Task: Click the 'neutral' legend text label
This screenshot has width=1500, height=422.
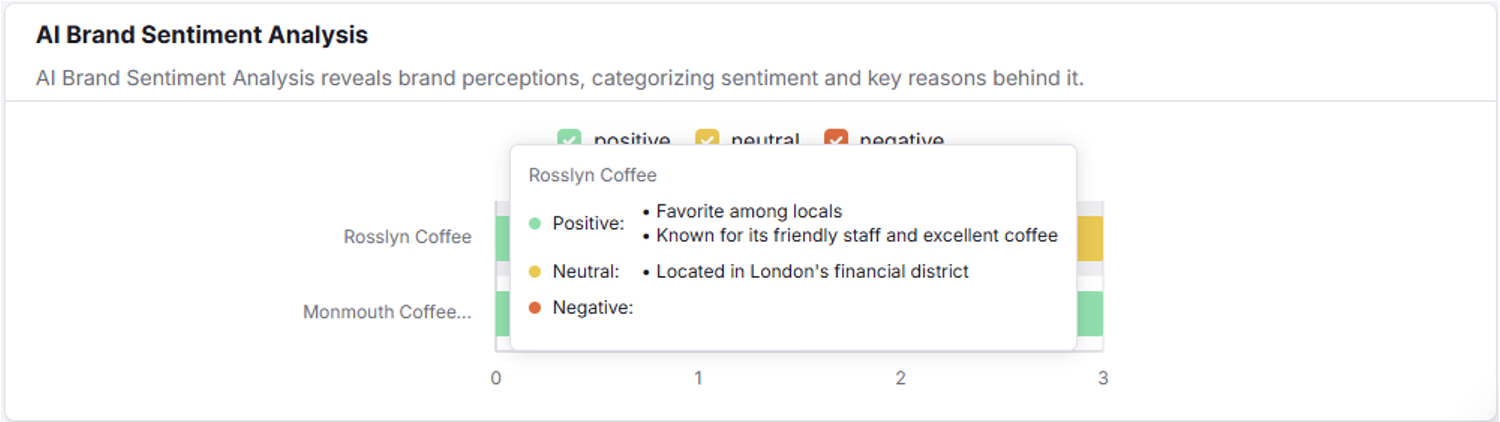Action: [x=765, y=140]
